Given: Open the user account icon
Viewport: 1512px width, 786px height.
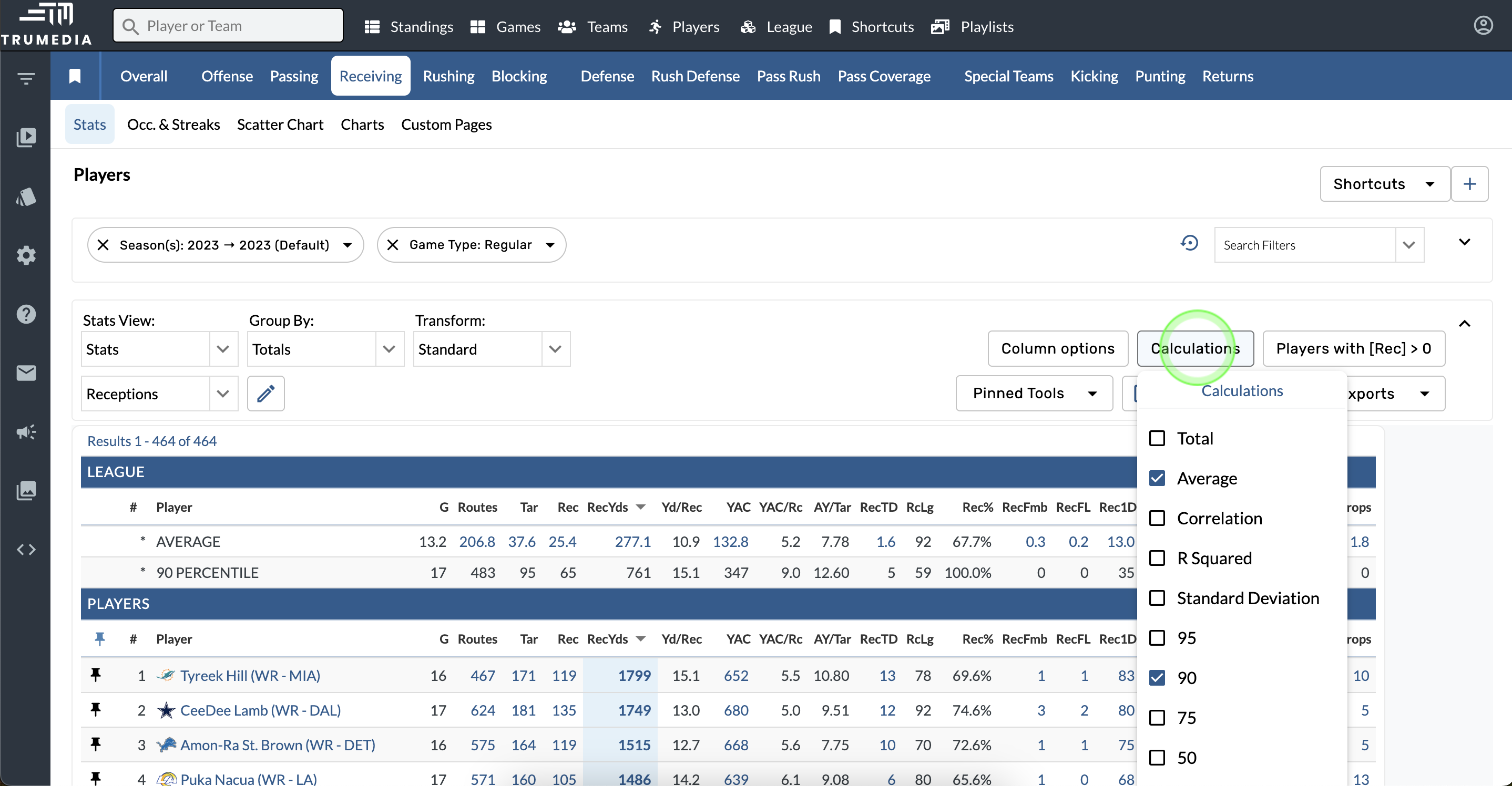Looking at the screenshot, I should [1483, 26].
